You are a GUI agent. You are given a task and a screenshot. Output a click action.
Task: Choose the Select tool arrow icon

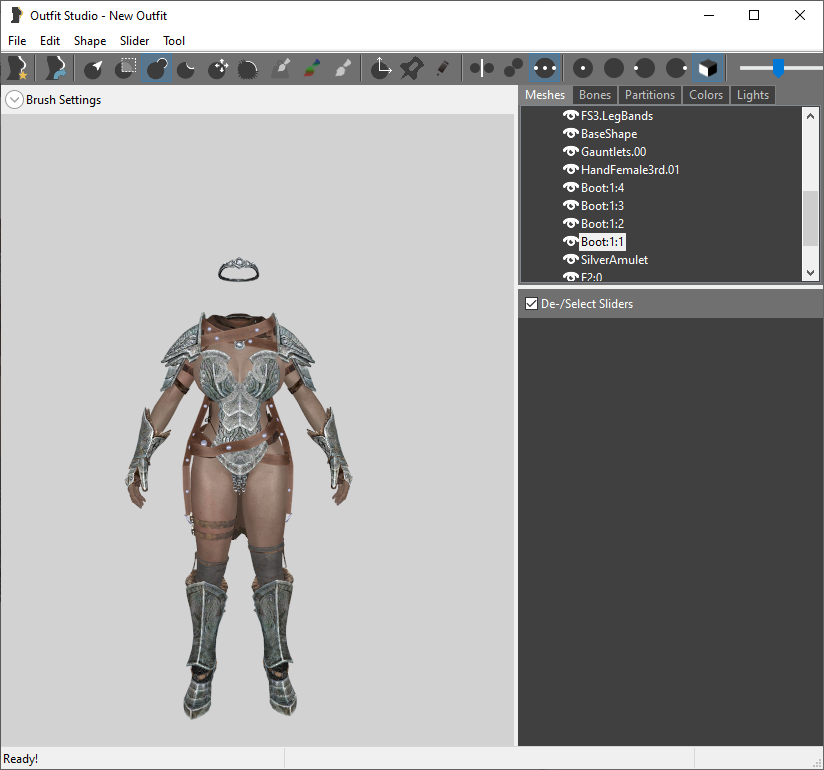click(x=95, y=68)
